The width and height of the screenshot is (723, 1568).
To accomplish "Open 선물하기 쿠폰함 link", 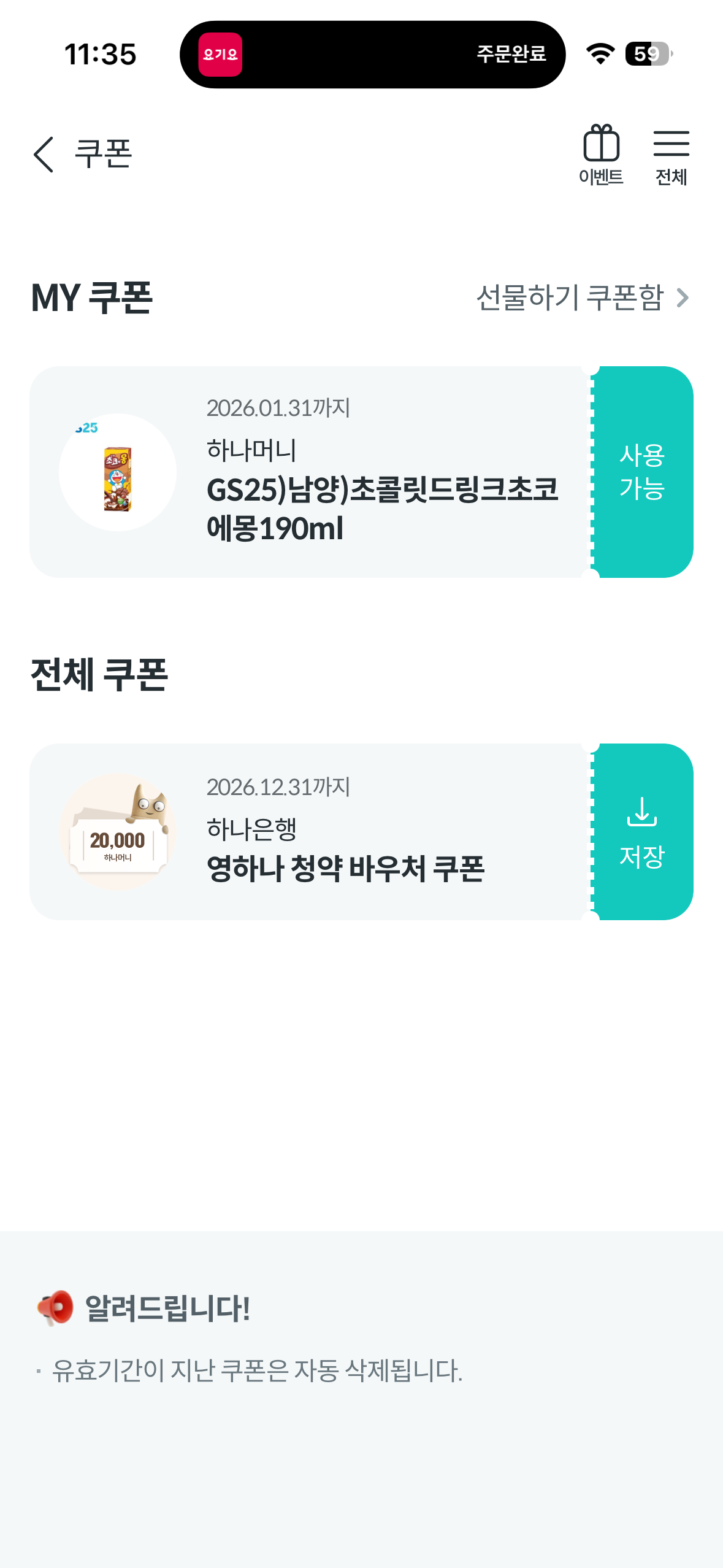I will point(570,298).
